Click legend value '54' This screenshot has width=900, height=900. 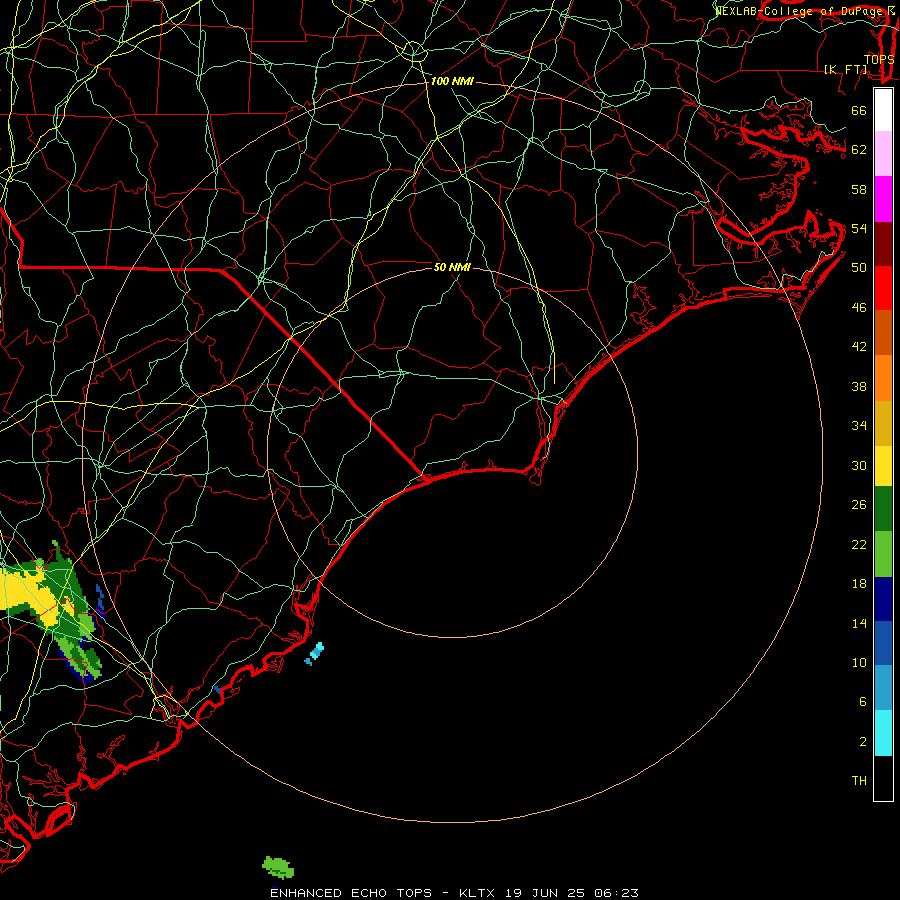(x=859, y=228)
